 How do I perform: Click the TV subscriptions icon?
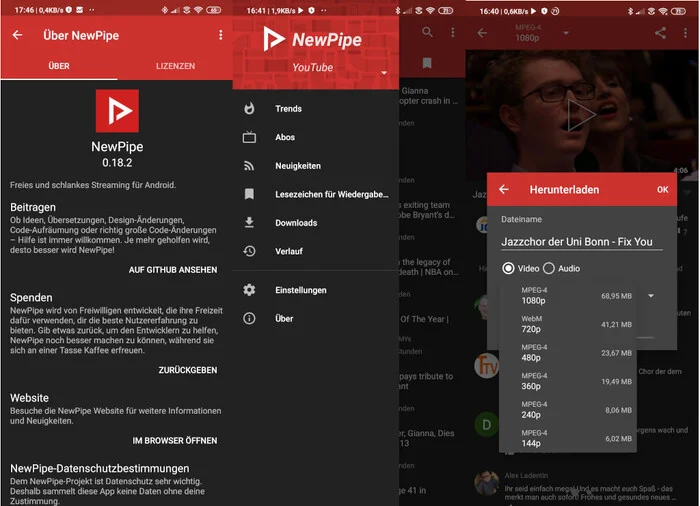(x=249, y=137)
